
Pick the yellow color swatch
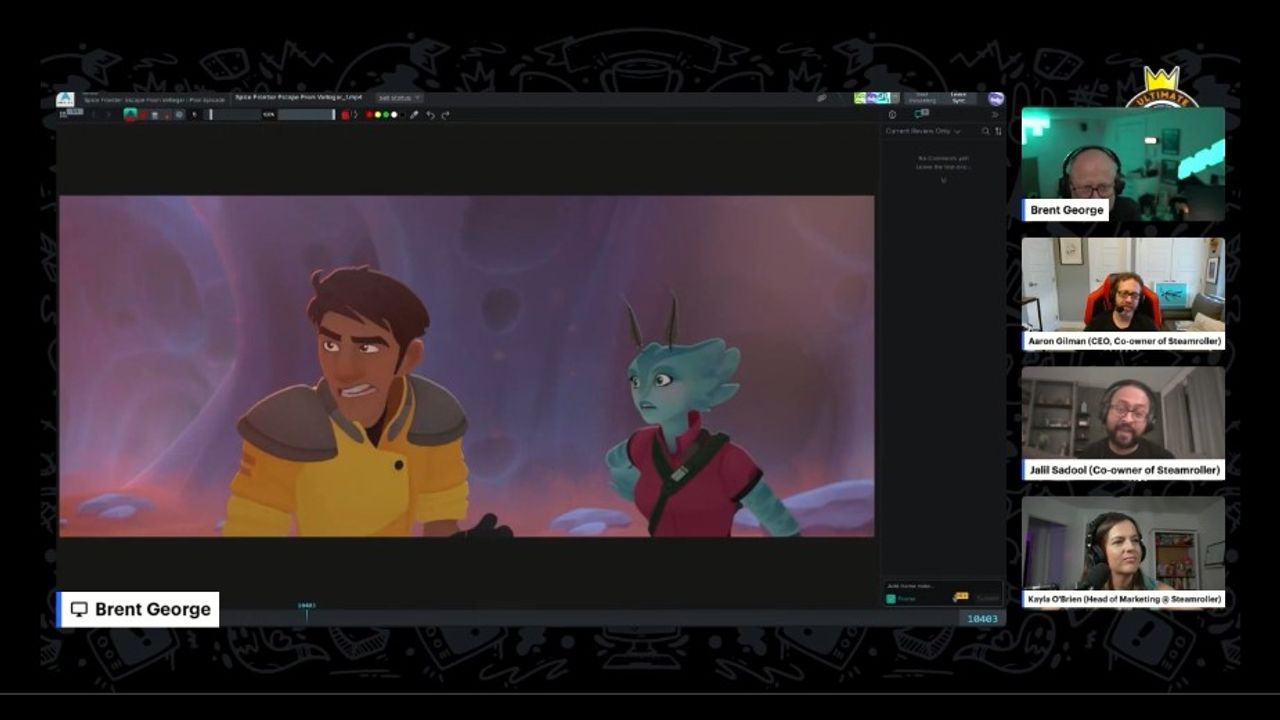pos(377,115)
